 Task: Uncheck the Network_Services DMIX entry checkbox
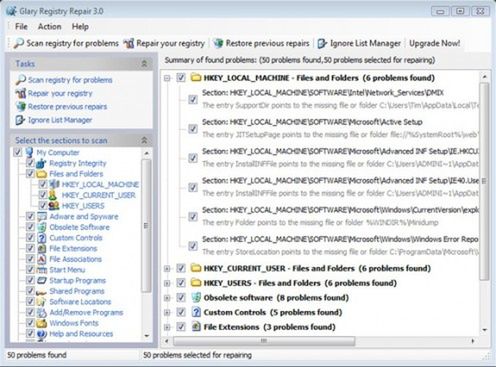click(x=193, y=99)
